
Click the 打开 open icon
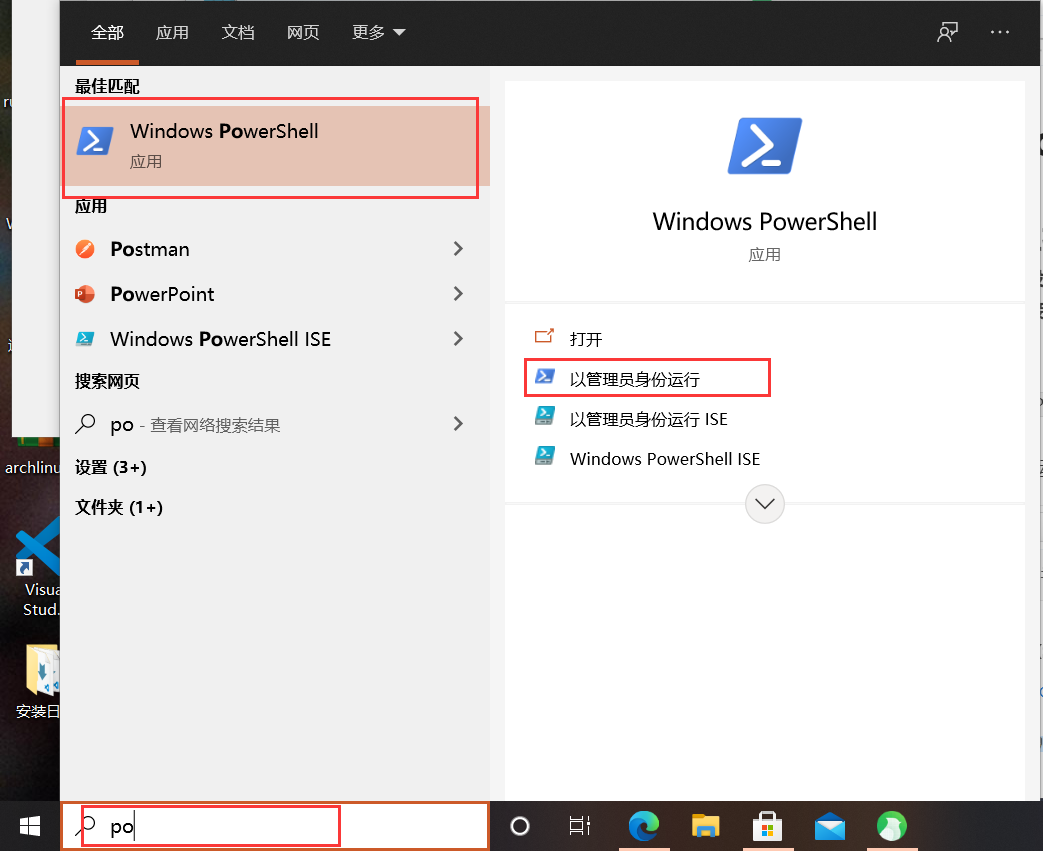544,337
